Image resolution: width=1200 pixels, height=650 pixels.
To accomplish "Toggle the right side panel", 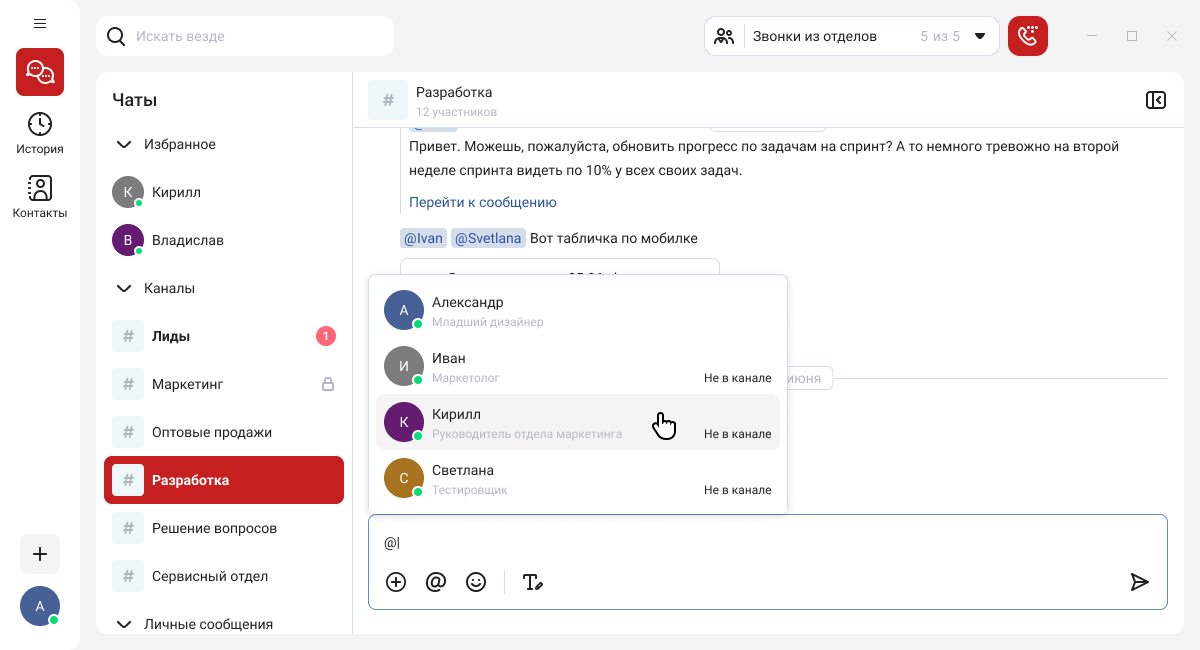I will click(1155, 100).
